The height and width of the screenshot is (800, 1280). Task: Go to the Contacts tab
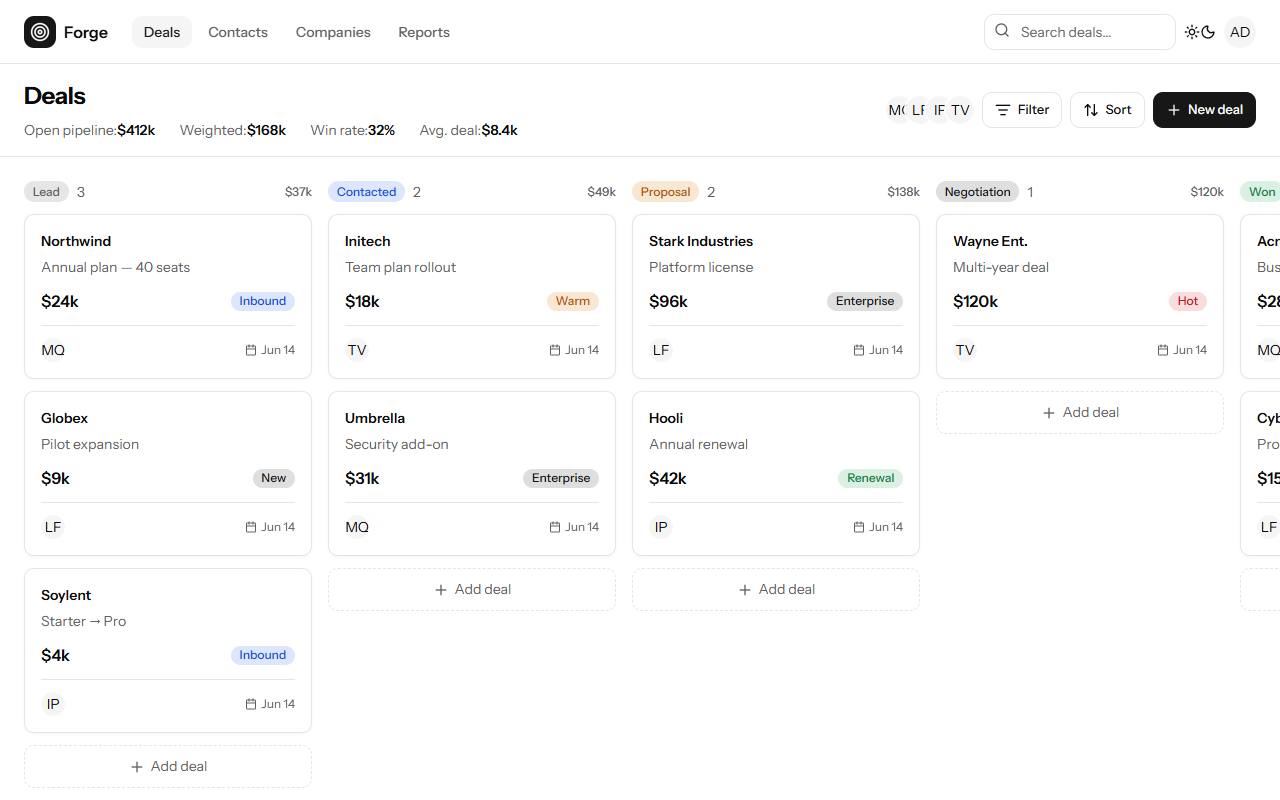(238, 32)
